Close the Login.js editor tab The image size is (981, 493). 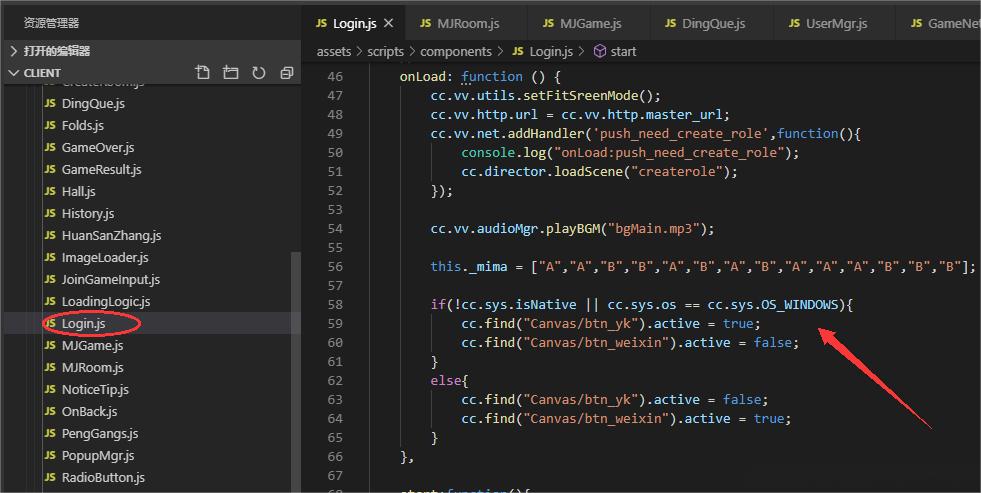389,23
